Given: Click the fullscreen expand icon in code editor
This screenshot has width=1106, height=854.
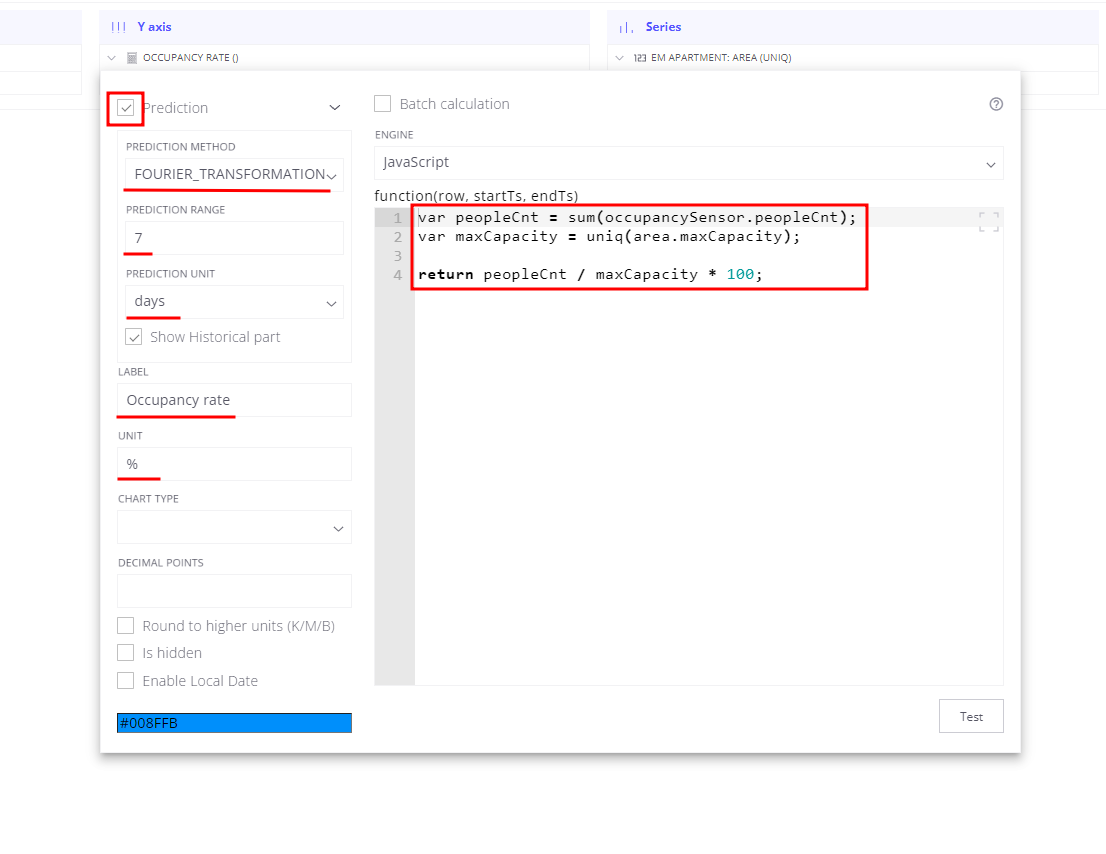Looking at the screenshot, I should click(x=988, y=222).
